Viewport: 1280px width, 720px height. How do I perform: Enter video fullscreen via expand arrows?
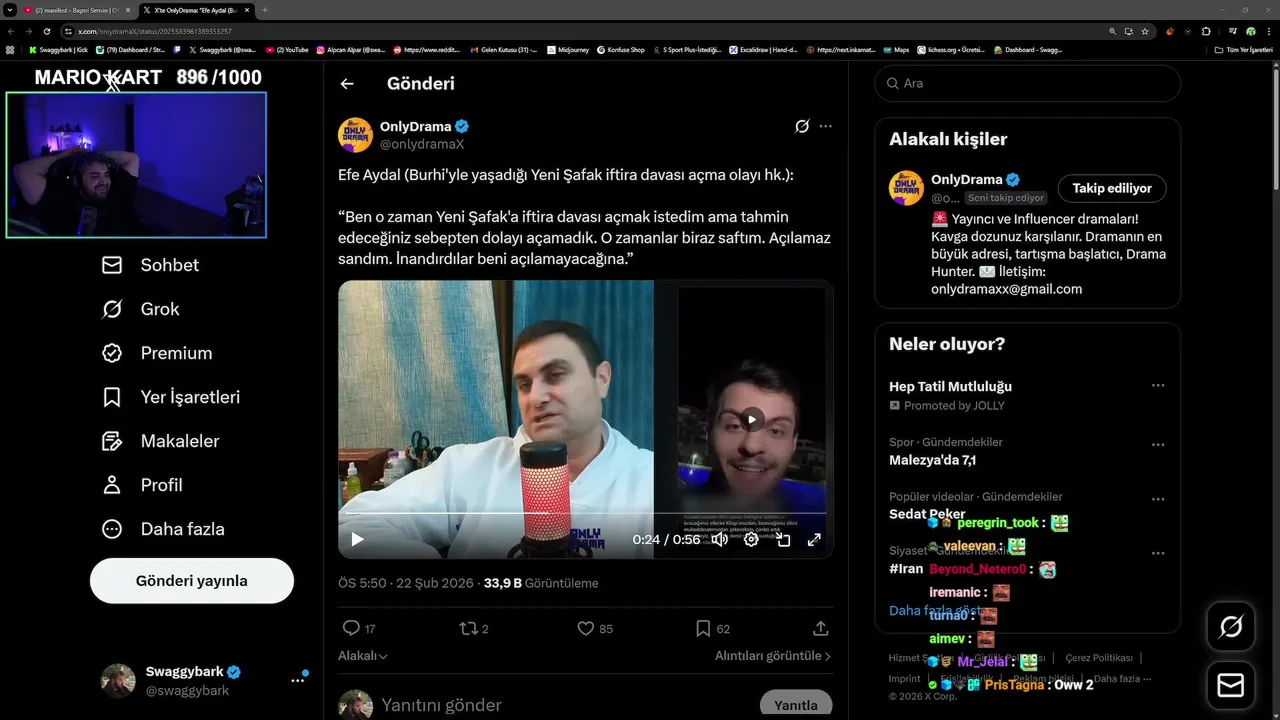click(x=814, y=539)
